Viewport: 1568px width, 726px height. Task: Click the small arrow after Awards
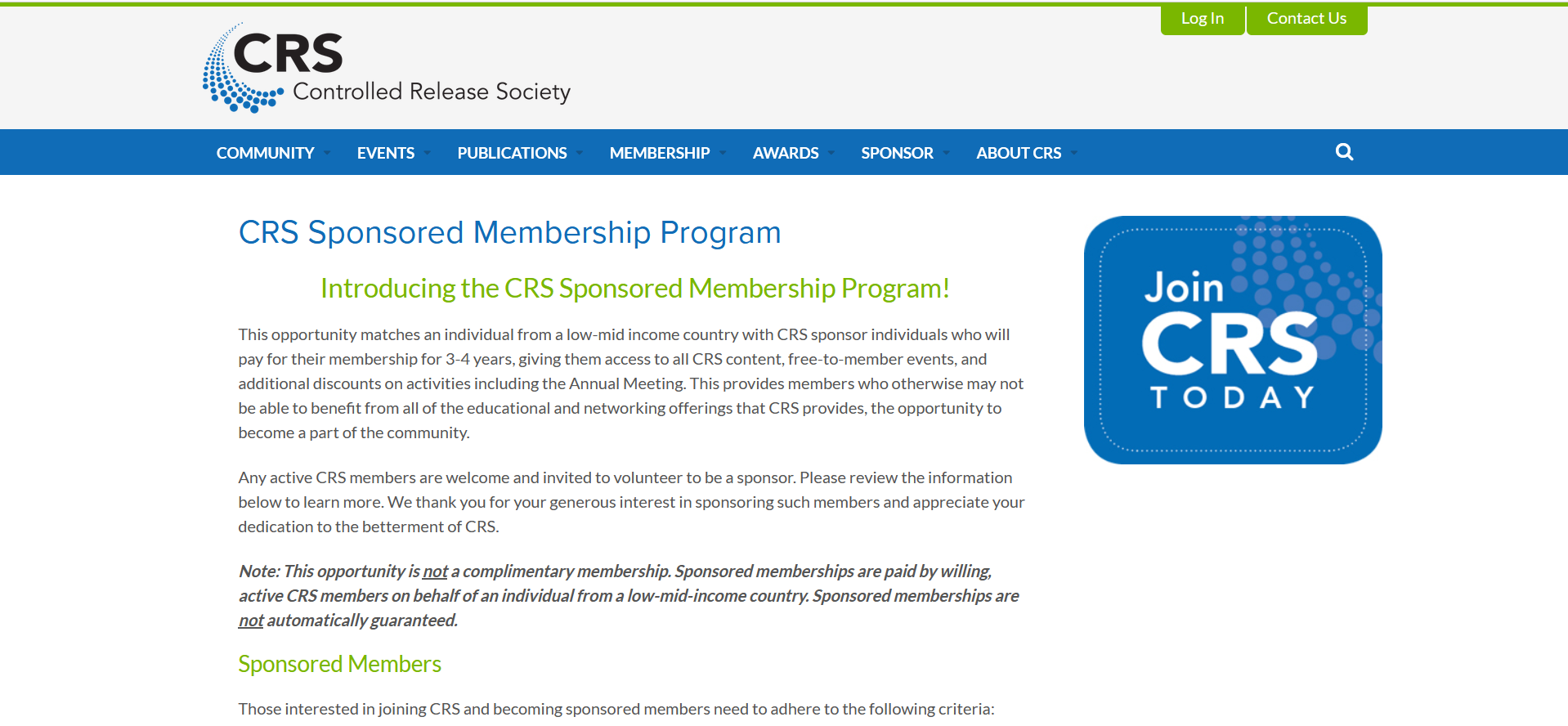[831, 153]
